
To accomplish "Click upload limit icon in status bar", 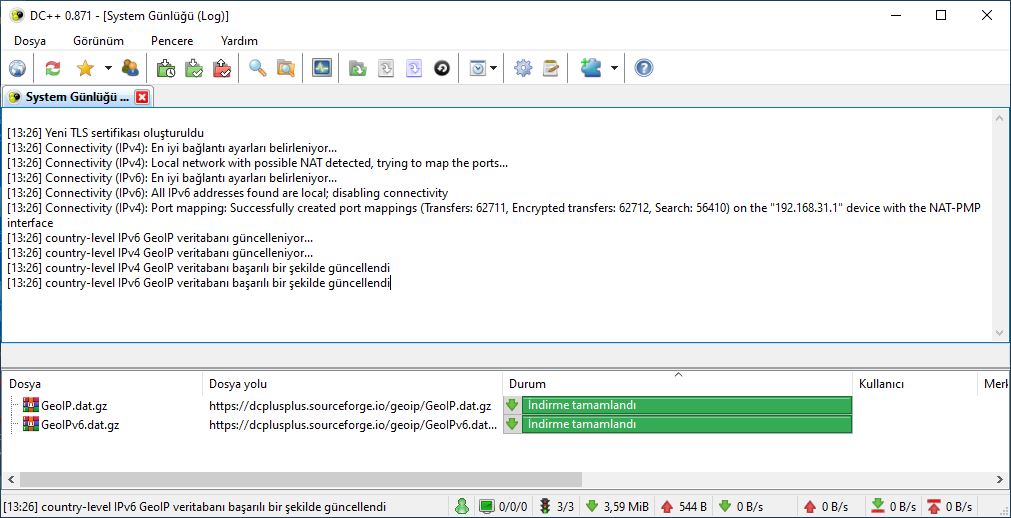I will pos(933,506).
